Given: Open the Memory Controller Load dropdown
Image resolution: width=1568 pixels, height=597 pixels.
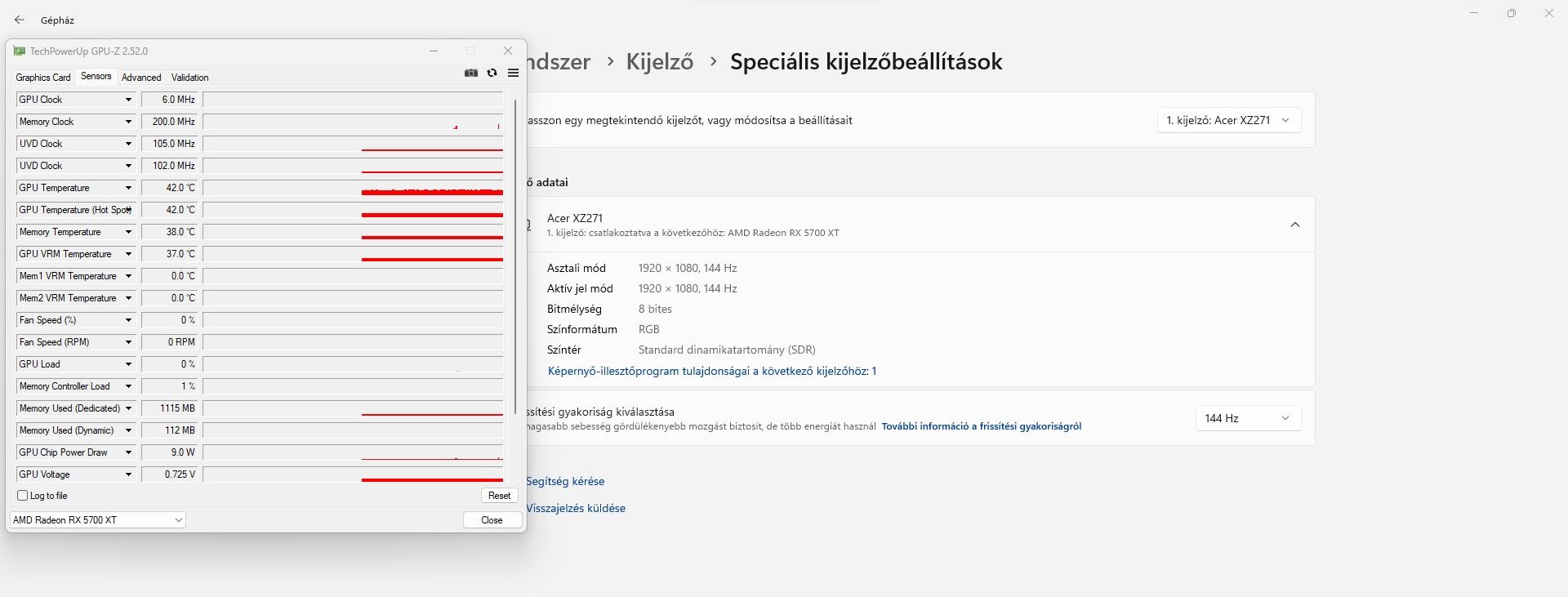Looking at the screenshot, I should coord(128,386).
